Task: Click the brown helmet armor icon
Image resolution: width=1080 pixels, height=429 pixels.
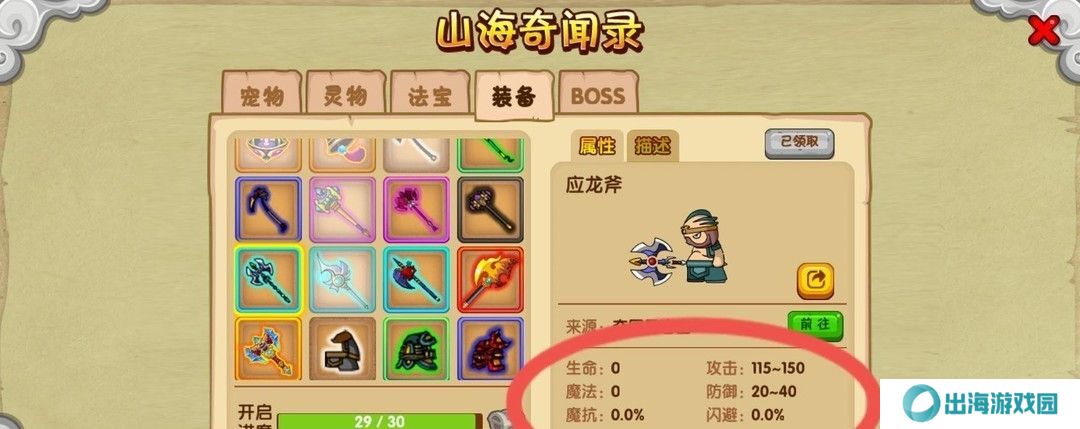Action: click(342, 349)
